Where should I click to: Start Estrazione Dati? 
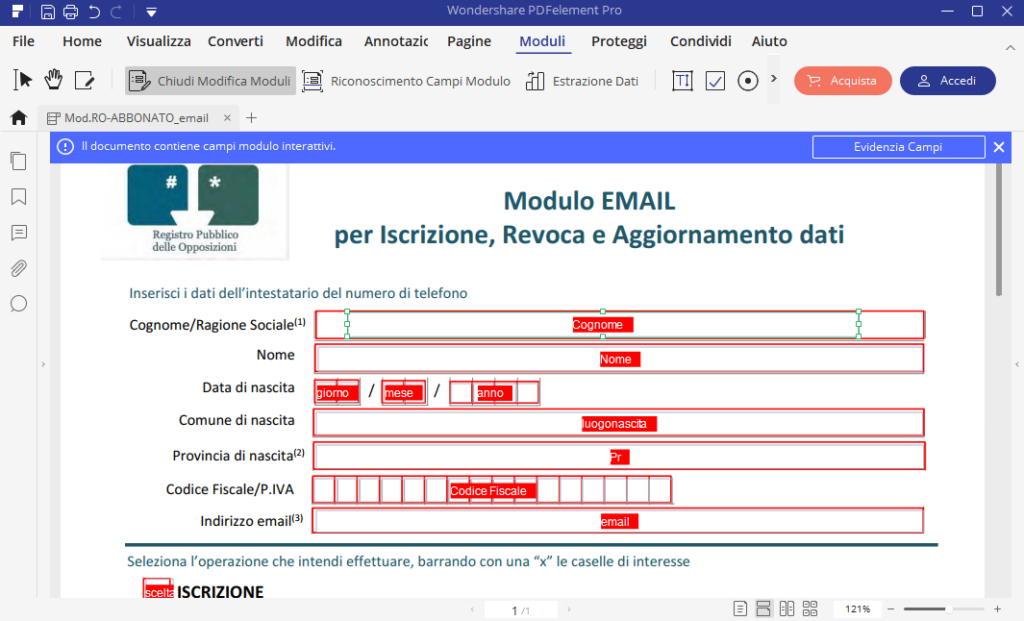583,81
